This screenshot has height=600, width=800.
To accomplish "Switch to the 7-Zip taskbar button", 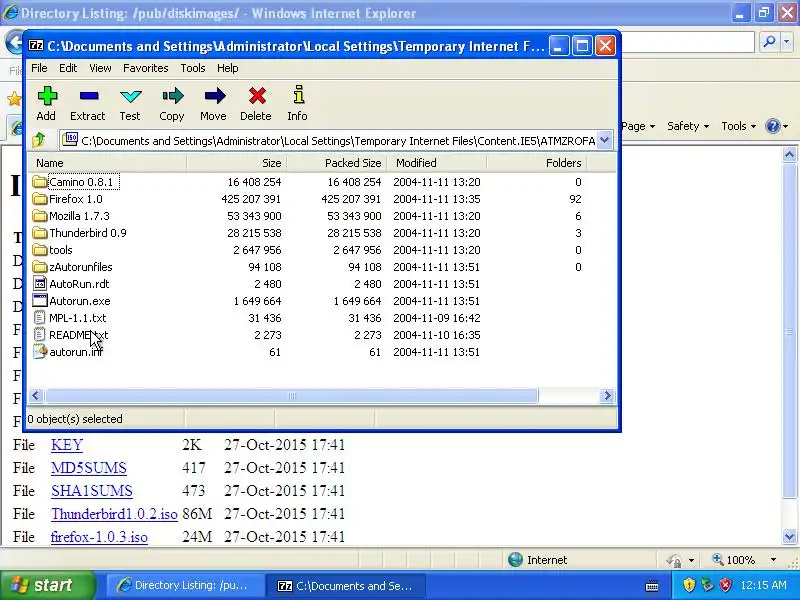I will 347,586.
